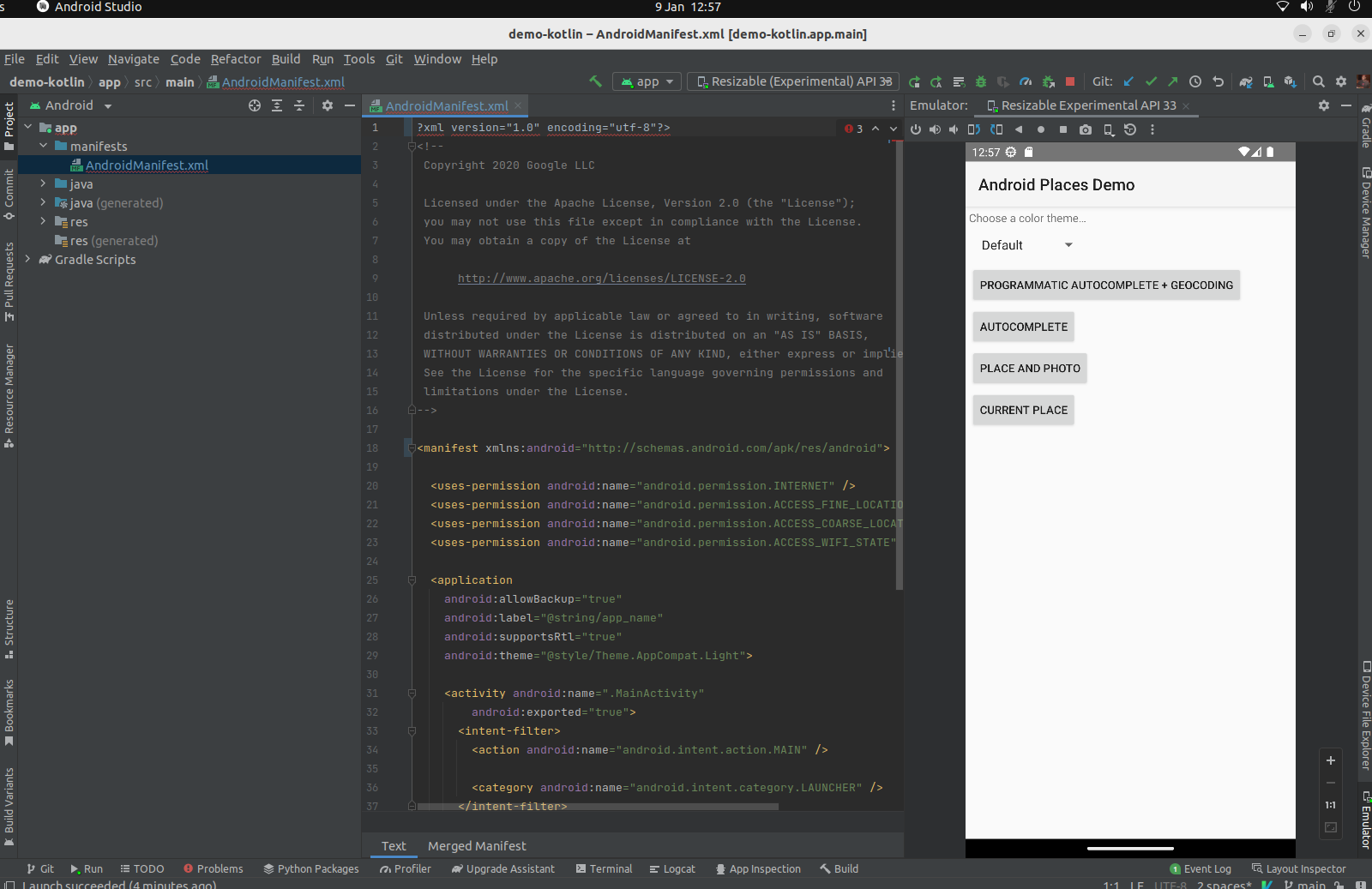Tap the CURRENT PLACE button

(x=1023, y=410)
